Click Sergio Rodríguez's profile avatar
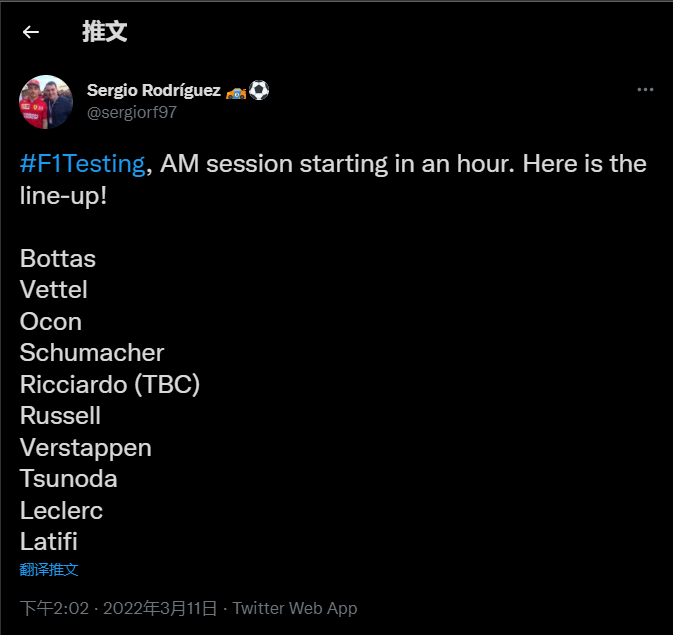The image size is (673, 635). [46, 101]
